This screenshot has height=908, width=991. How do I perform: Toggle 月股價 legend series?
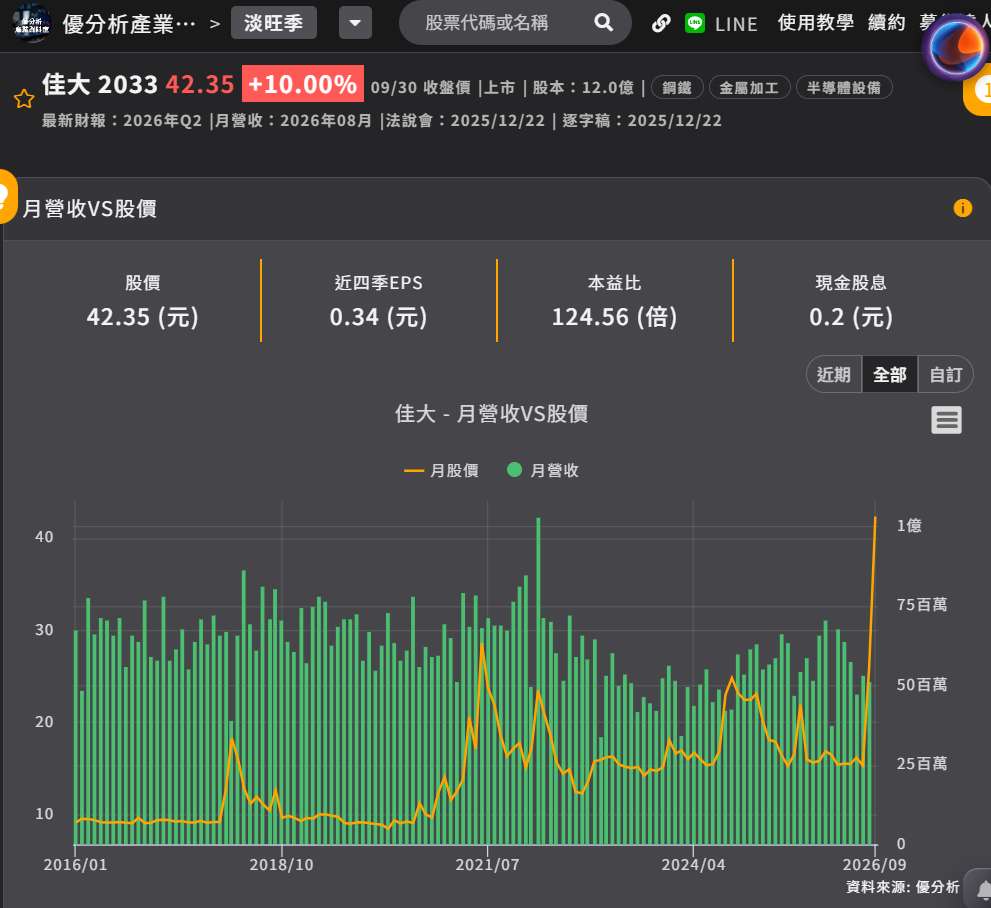(x=441, y=470)
